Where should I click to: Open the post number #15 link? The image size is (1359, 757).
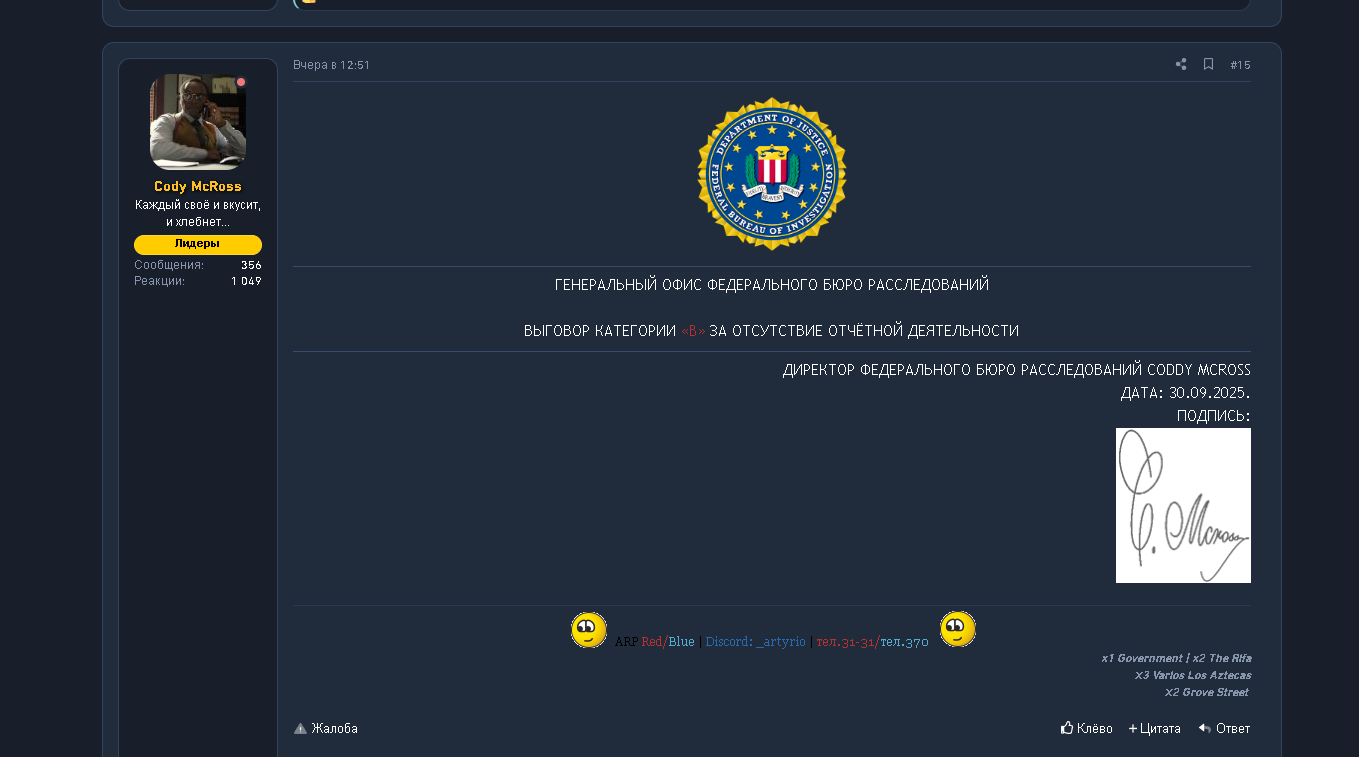click(x=1240, y=65)
